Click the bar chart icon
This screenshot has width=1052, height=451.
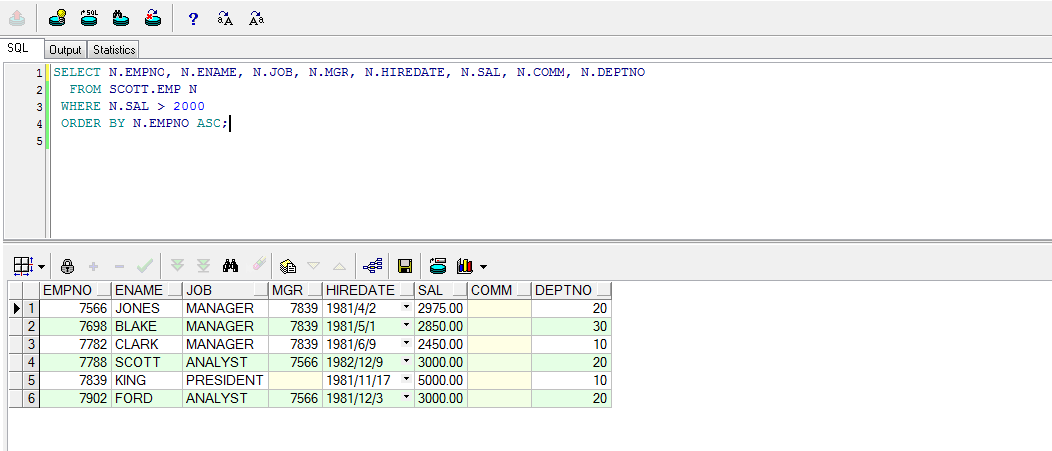(464, 266)
